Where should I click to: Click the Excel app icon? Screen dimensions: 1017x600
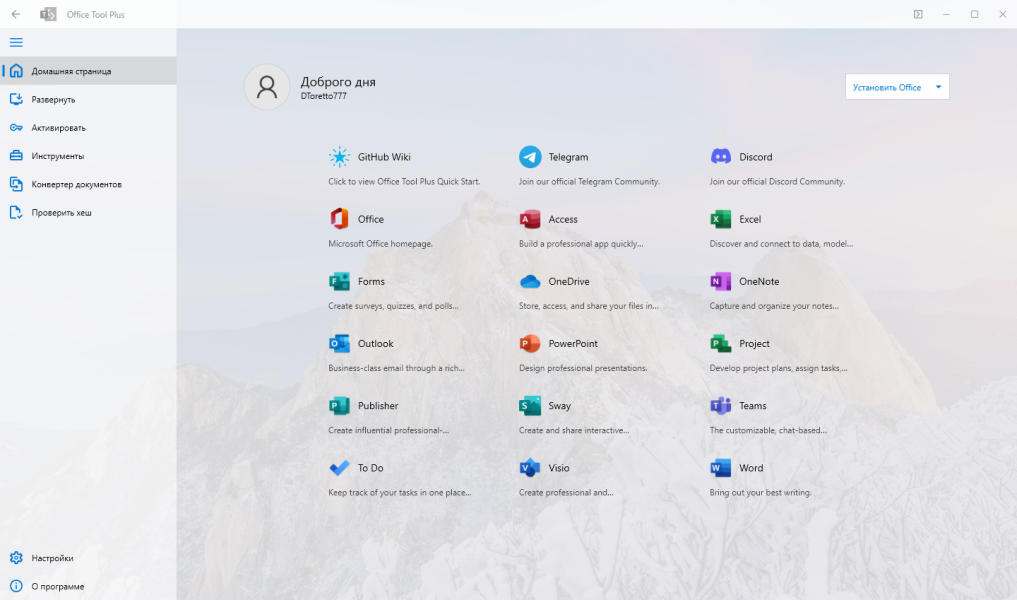click(721, 219)
